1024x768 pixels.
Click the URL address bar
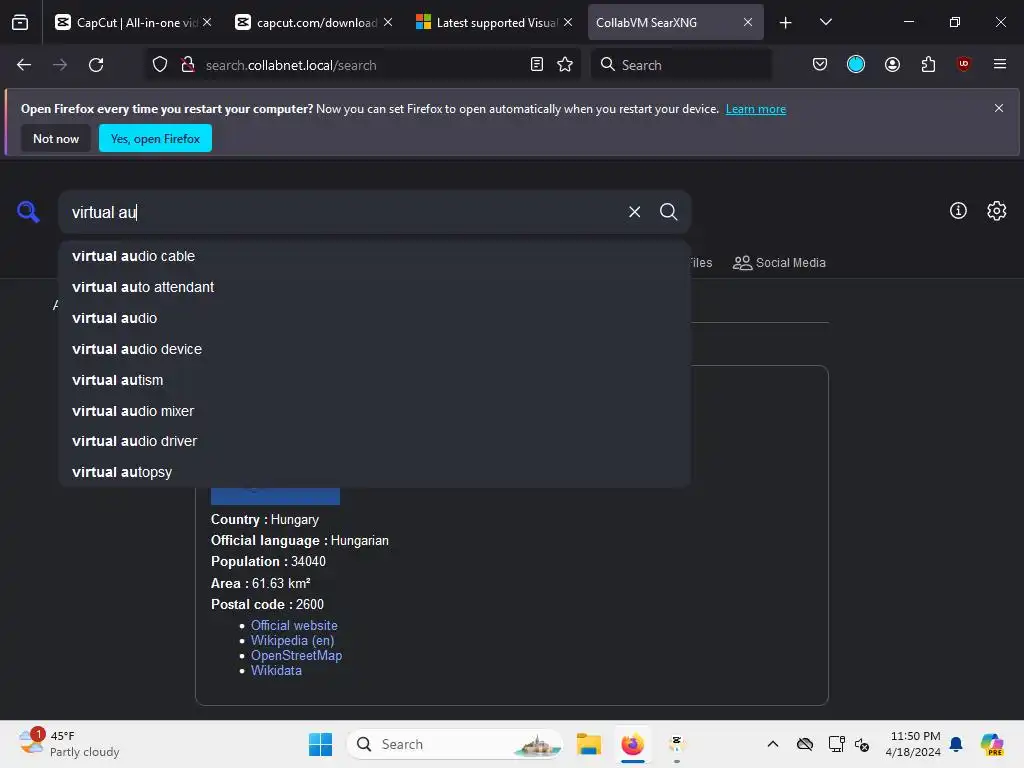(362, 65)
